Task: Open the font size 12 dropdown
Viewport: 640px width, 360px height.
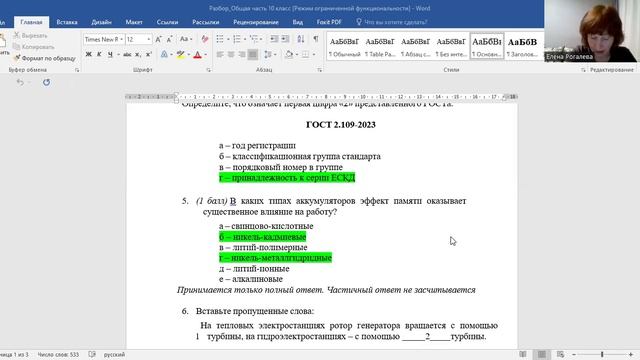Action: click(x=149, y=39)
